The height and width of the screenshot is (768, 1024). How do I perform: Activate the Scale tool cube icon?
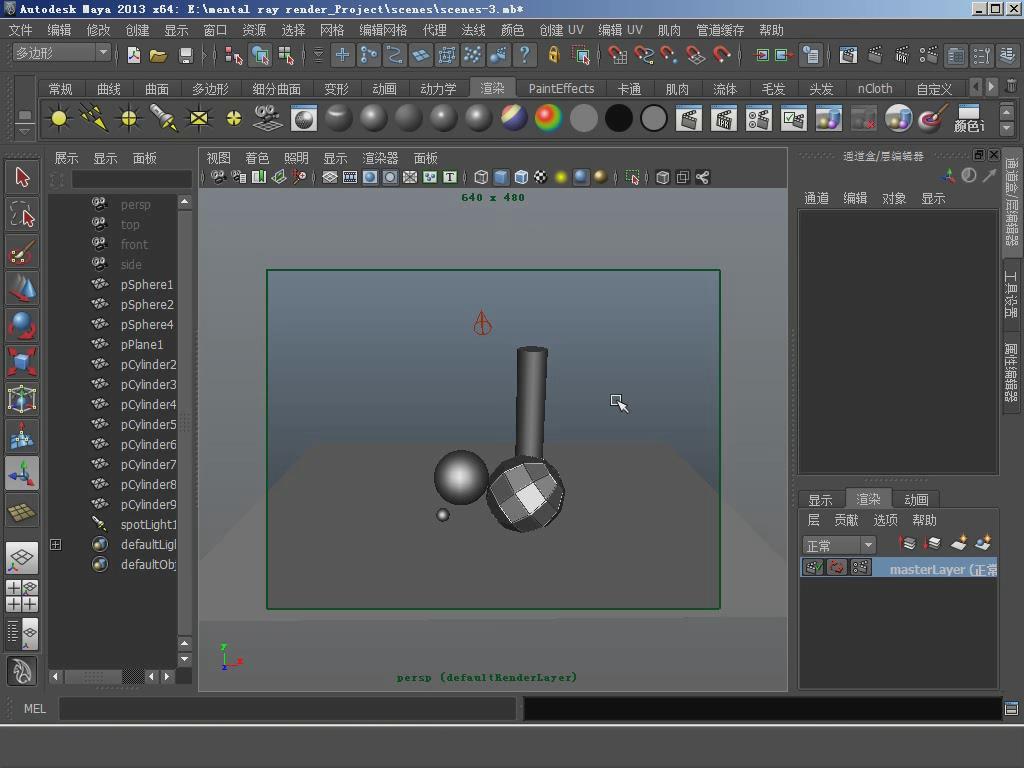(x=22, y=362)
